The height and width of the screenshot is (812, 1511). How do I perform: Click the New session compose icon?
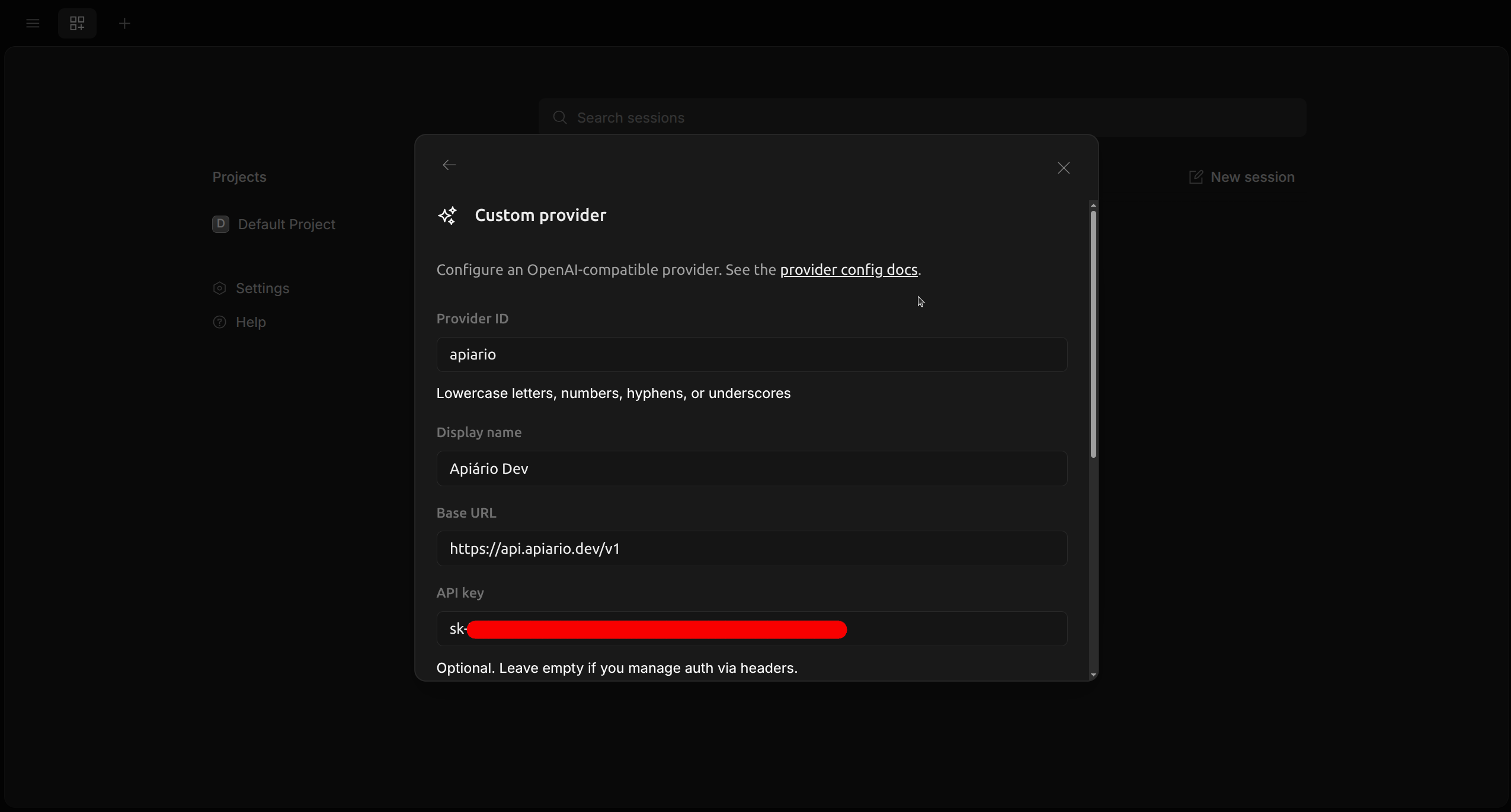point(1196,177)
